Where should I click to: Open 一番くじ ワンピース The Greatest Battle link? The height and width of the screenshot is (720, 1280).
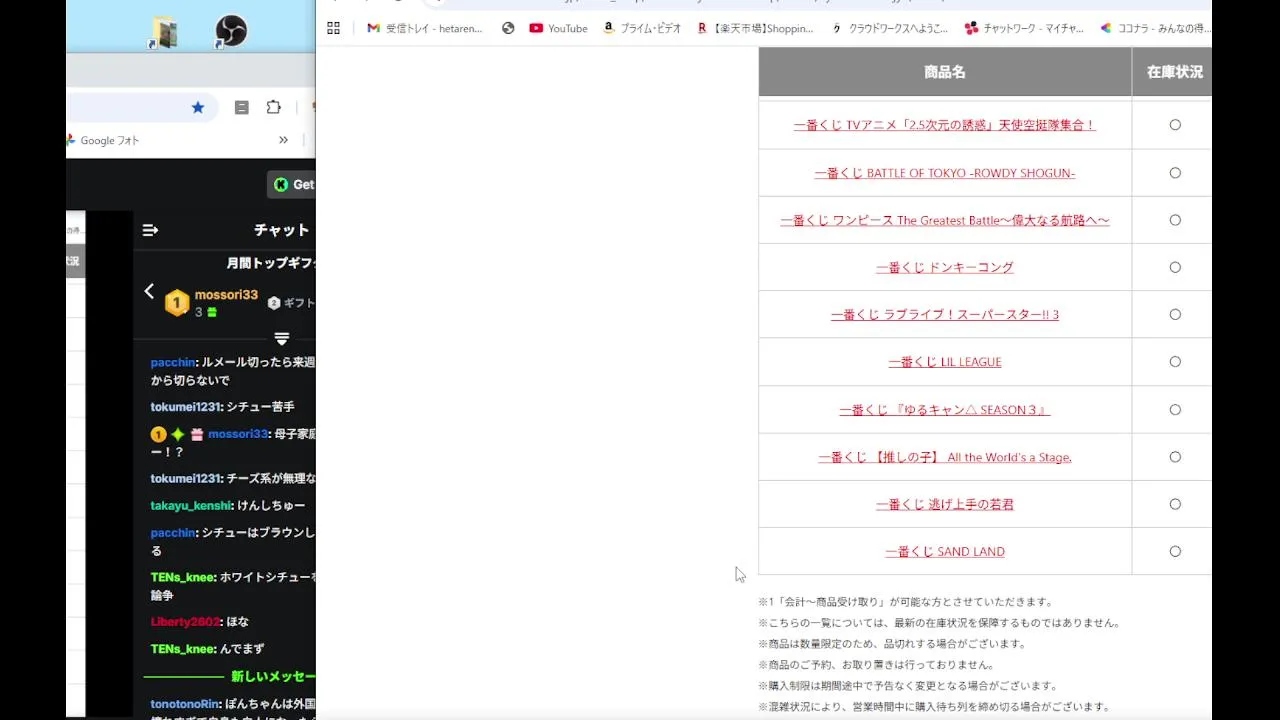tap(945, 220)
